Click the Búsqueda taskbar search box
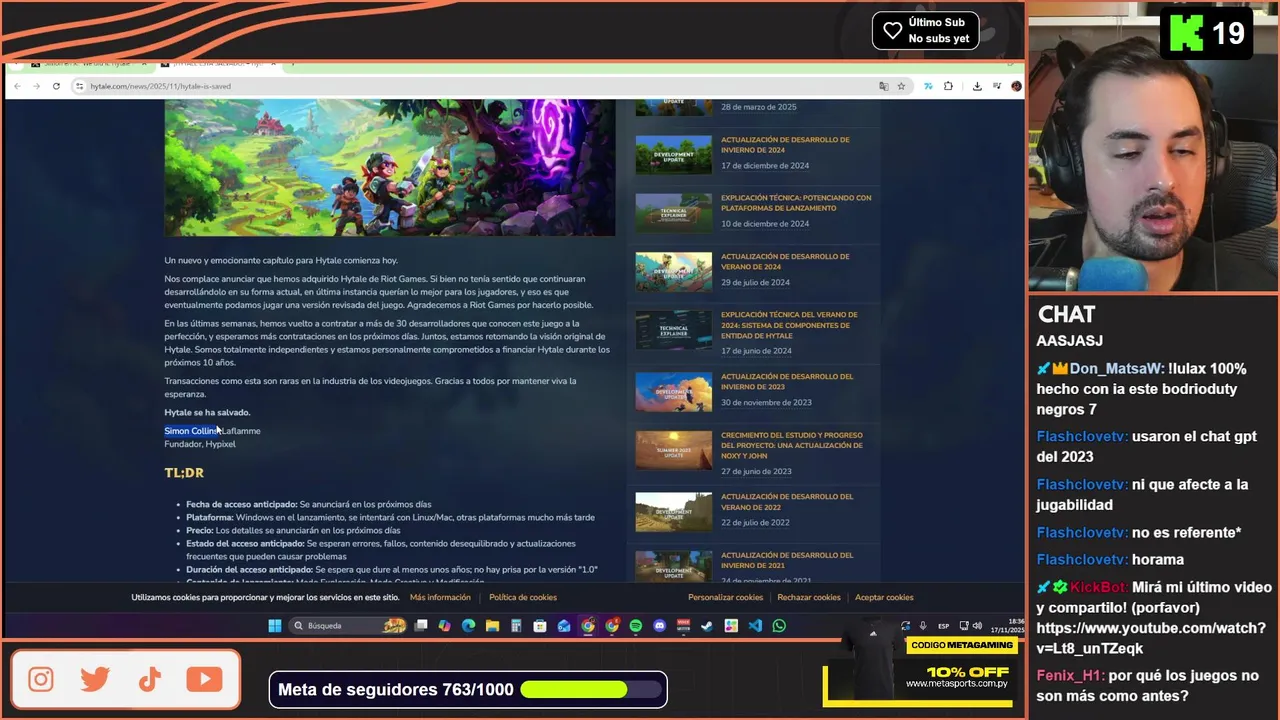 tap(348, 626)
